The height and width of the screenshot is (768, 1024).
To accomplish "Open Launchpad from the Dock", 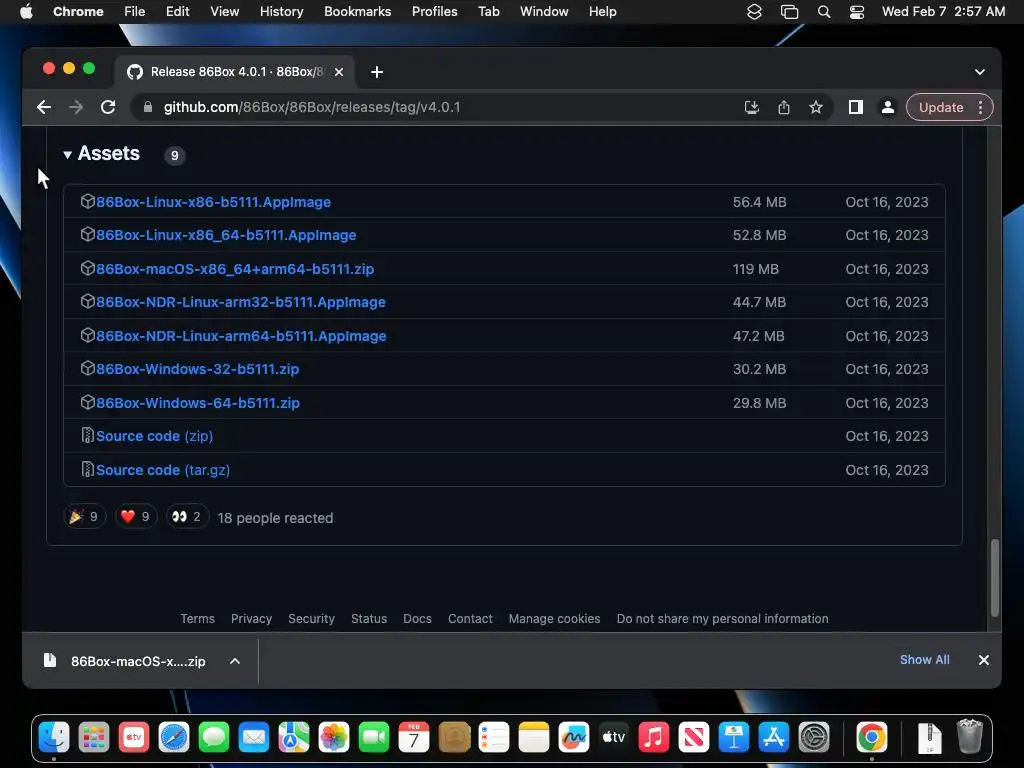I will coord(94,738).
